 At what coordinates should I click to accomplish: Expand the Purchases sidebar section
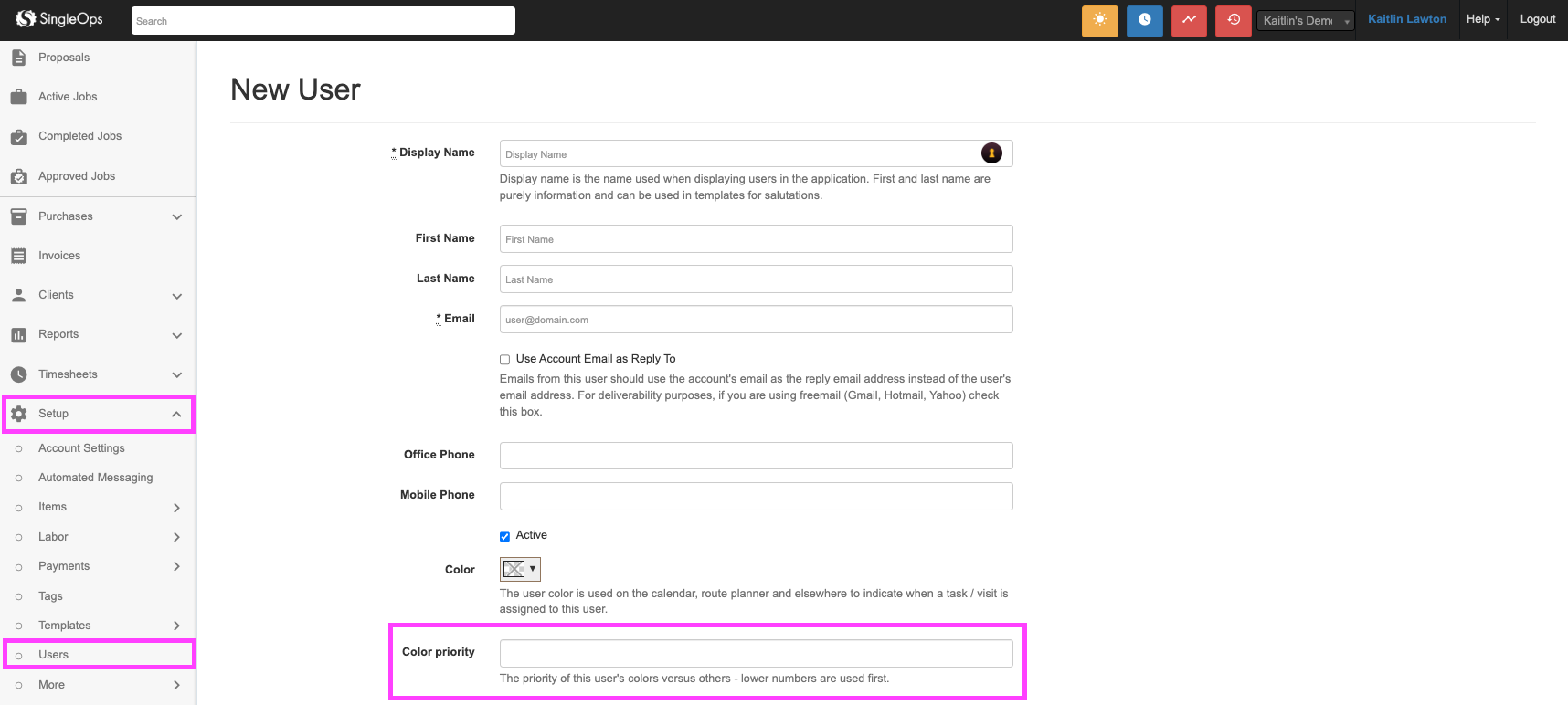click(x=176, y=216)
